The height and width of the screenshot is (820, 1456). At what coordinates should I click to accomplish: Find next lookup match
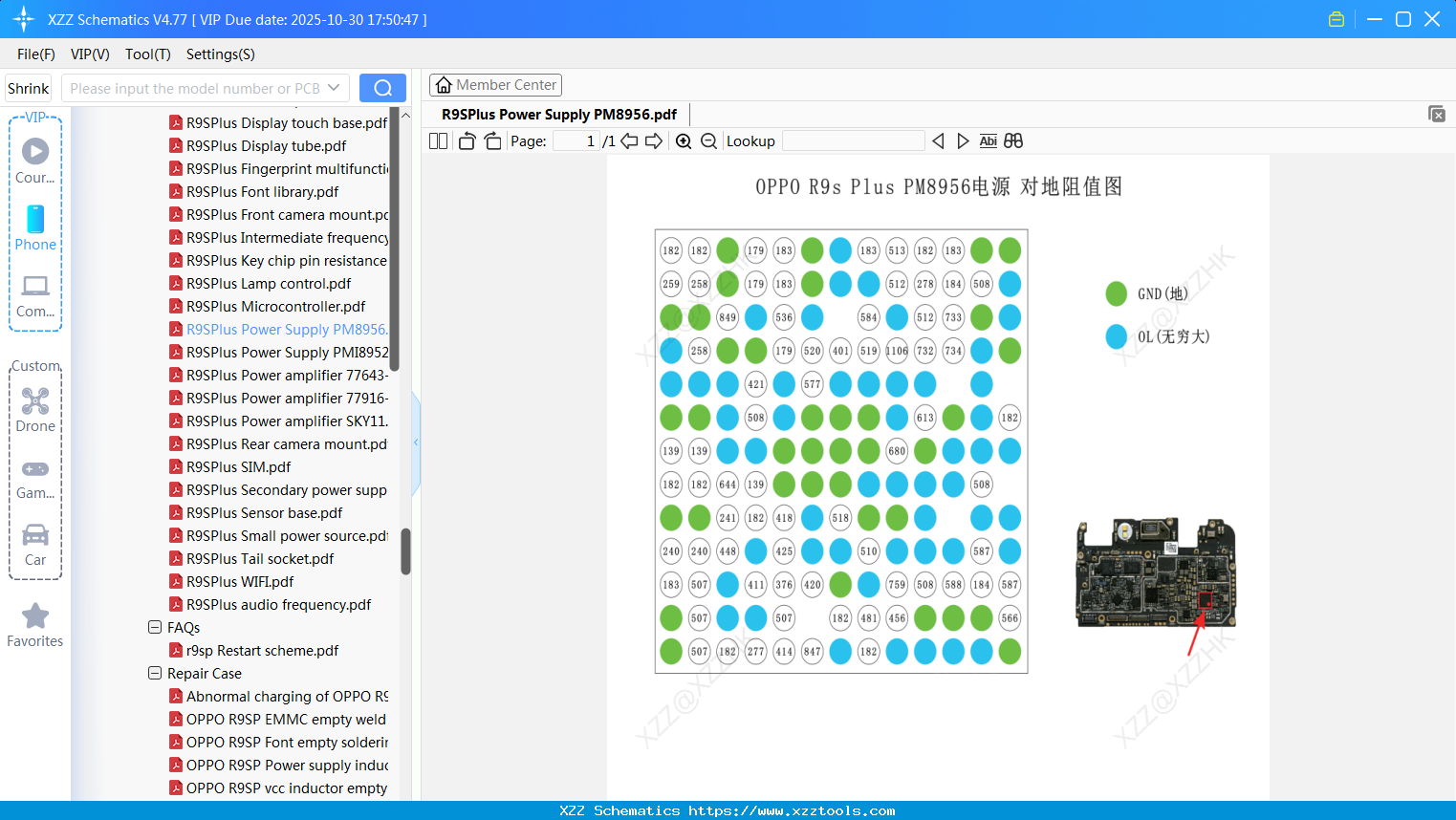pyautogui.click(x=963, y=141)
